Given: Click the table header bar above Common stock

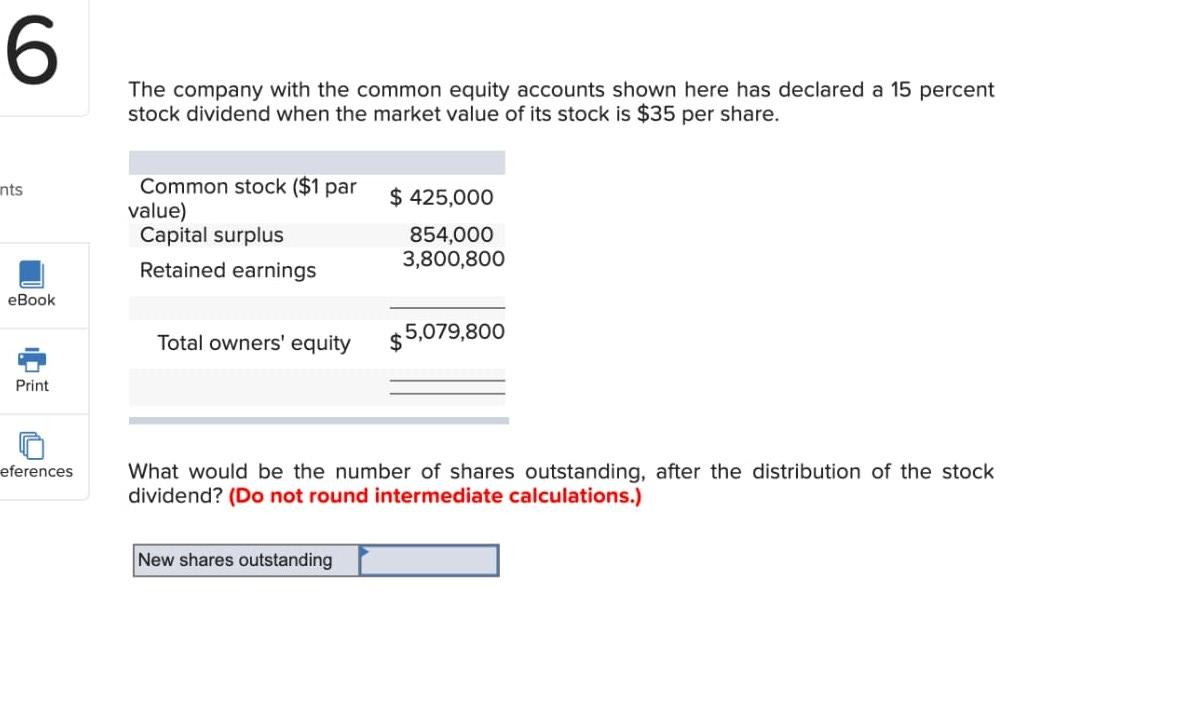Looking at the screenshot, I should [316, 161].
